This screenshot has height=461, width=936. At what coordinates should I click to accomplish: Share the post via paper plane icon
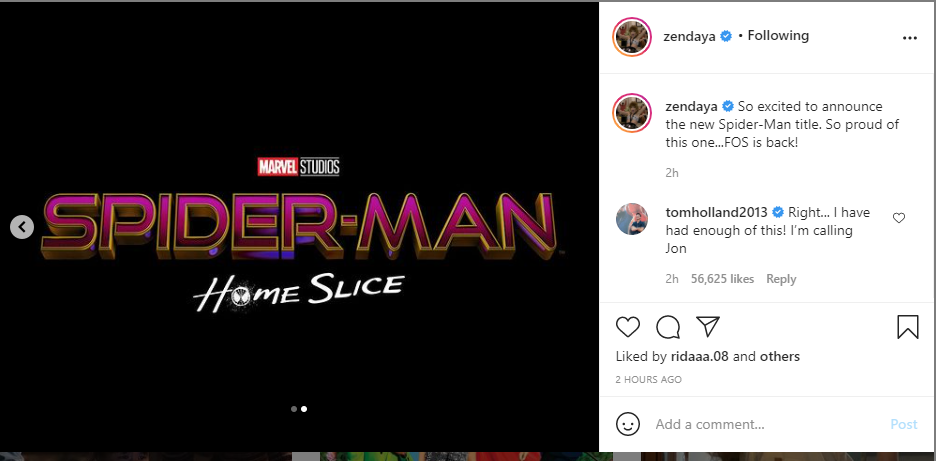707,327
